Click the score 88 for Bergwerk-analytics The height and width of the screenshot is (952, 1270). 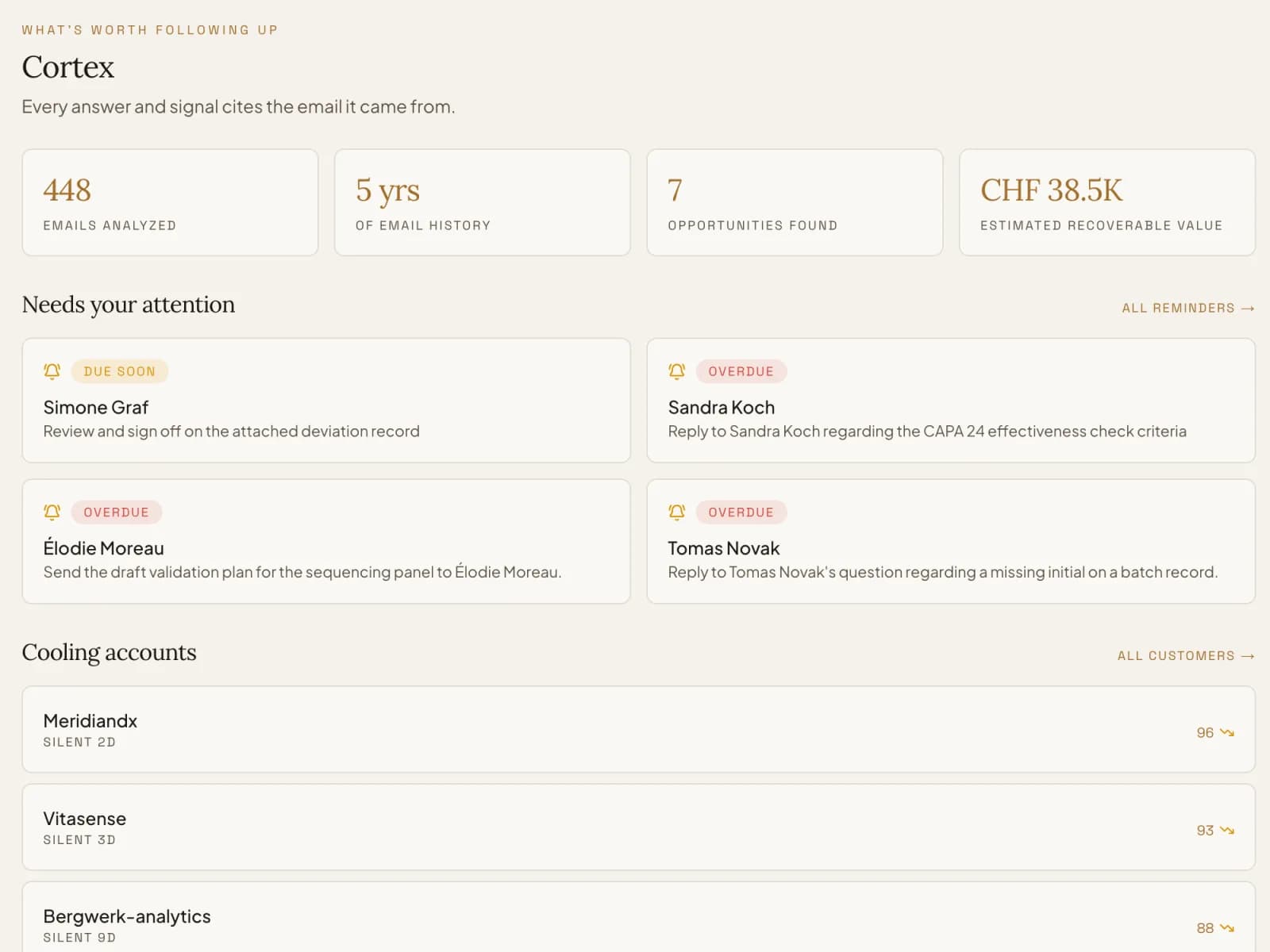click(1205, 927)
